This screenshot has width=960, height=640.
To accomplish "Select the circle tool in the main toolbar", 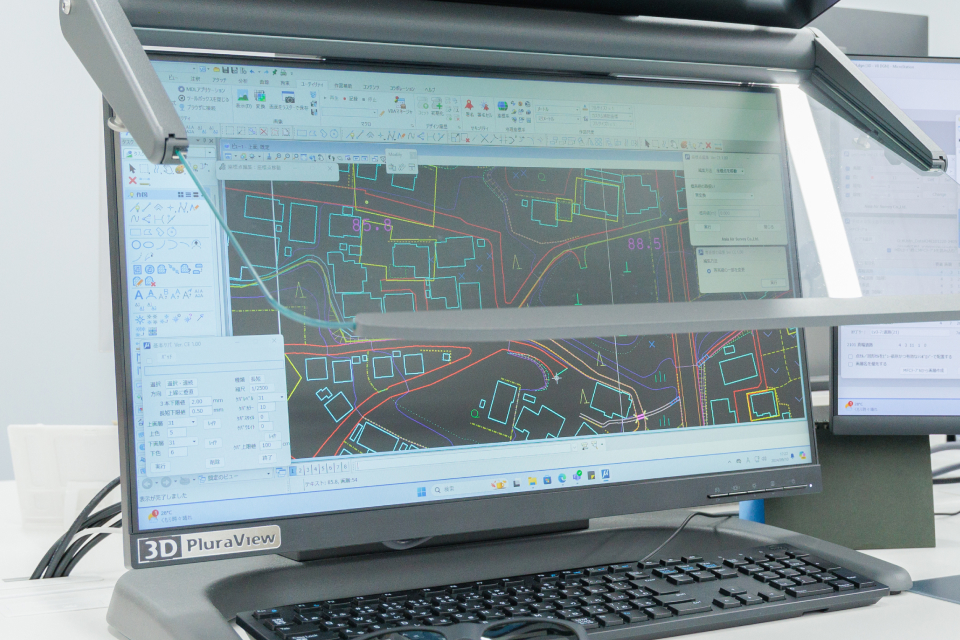I will pyautogui.click(x=334, y=134).
